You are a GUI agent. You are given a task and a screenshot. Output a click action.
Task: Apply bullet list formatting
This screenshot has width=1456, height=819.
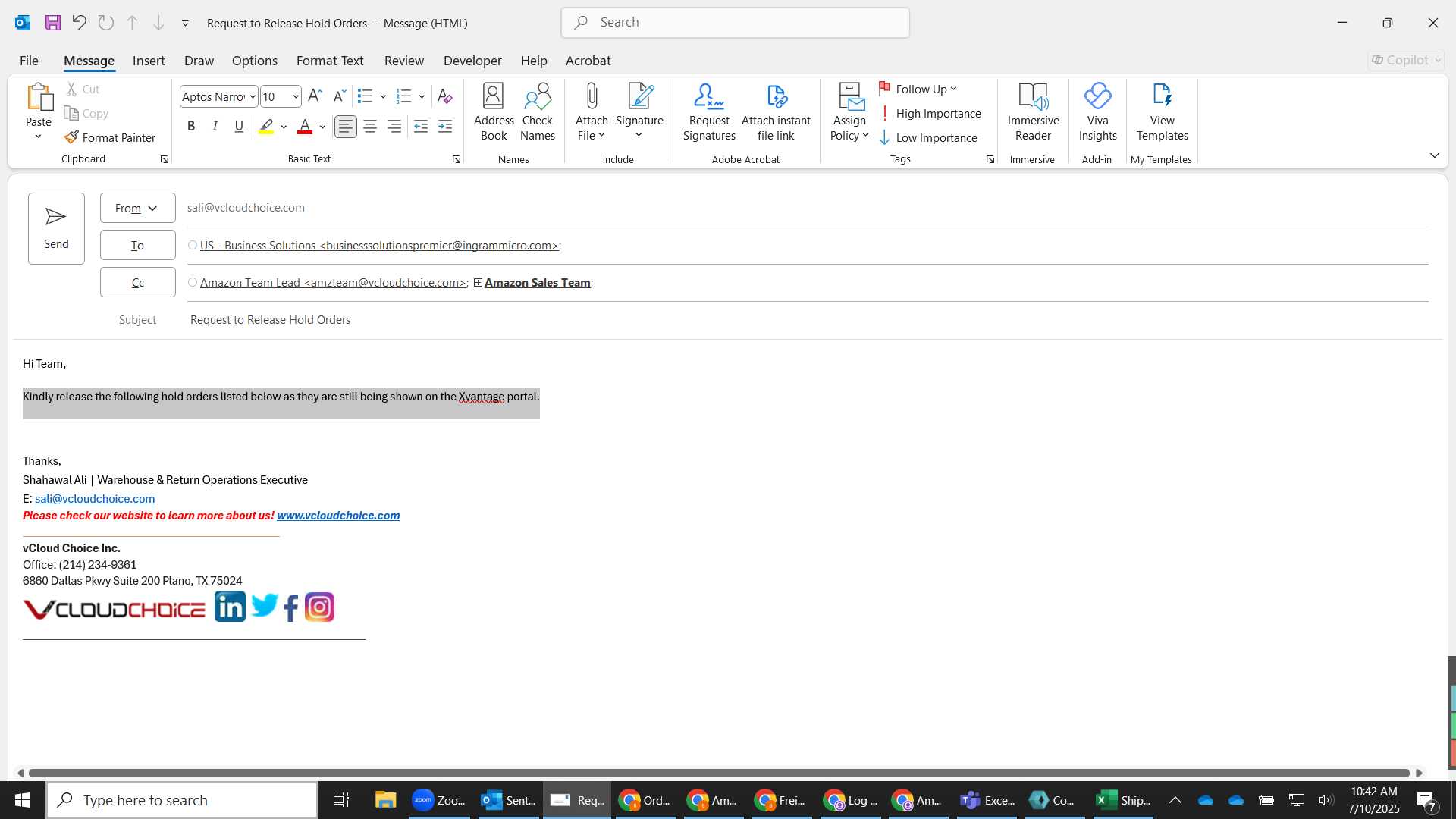(x=365, y=96)
